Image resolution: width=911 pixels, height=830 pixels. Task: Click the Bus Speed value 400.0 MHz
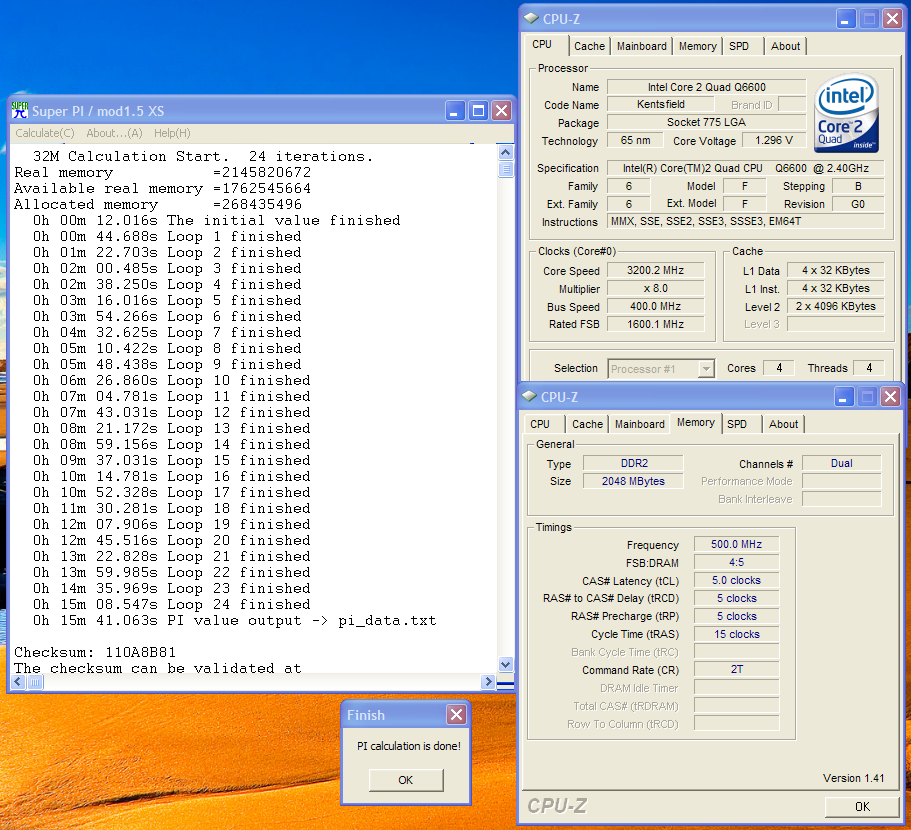coord(655,307)
